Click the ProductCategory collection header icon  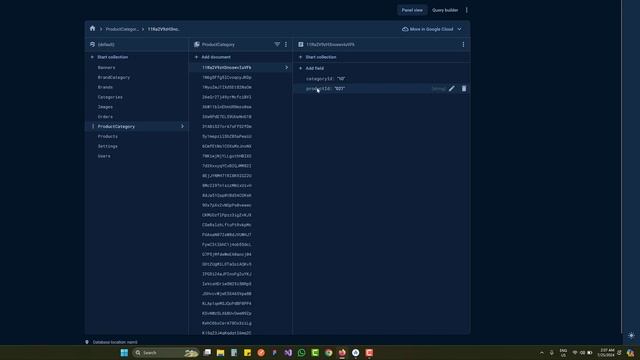pos(197,44)
